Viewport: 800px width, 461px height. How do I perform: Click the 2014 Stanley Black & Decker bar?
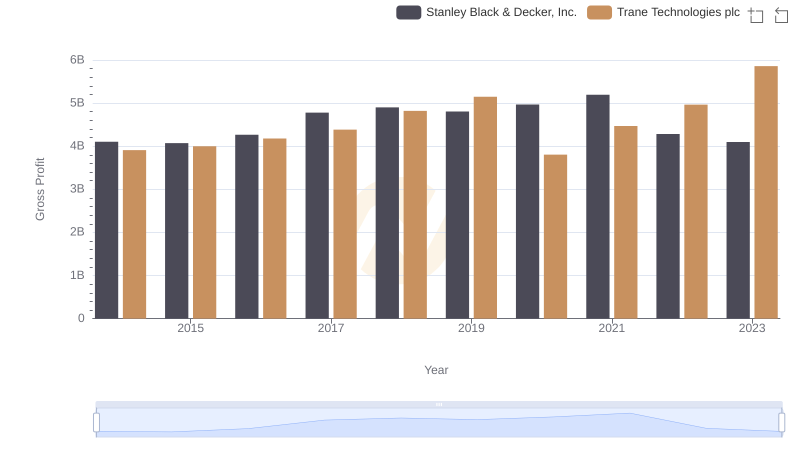tap(107, 230)
